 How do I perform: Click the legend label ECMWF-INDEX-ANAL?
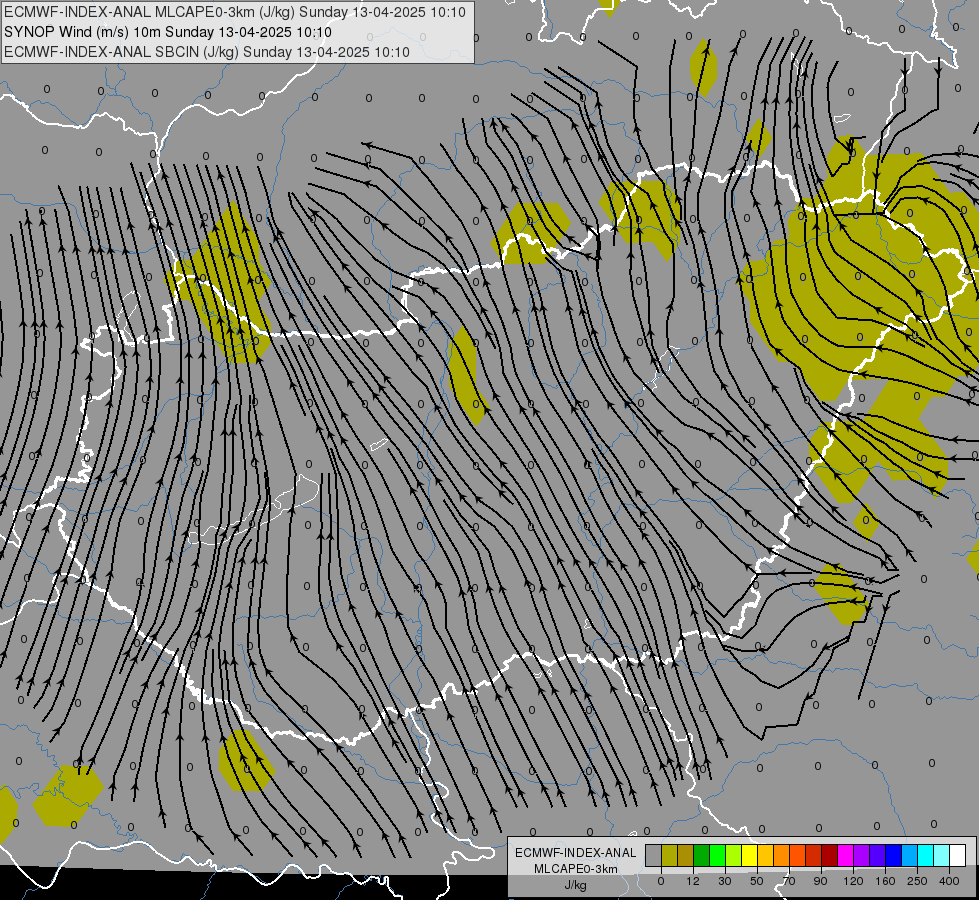pyautogui.click(x=576, y=853)
